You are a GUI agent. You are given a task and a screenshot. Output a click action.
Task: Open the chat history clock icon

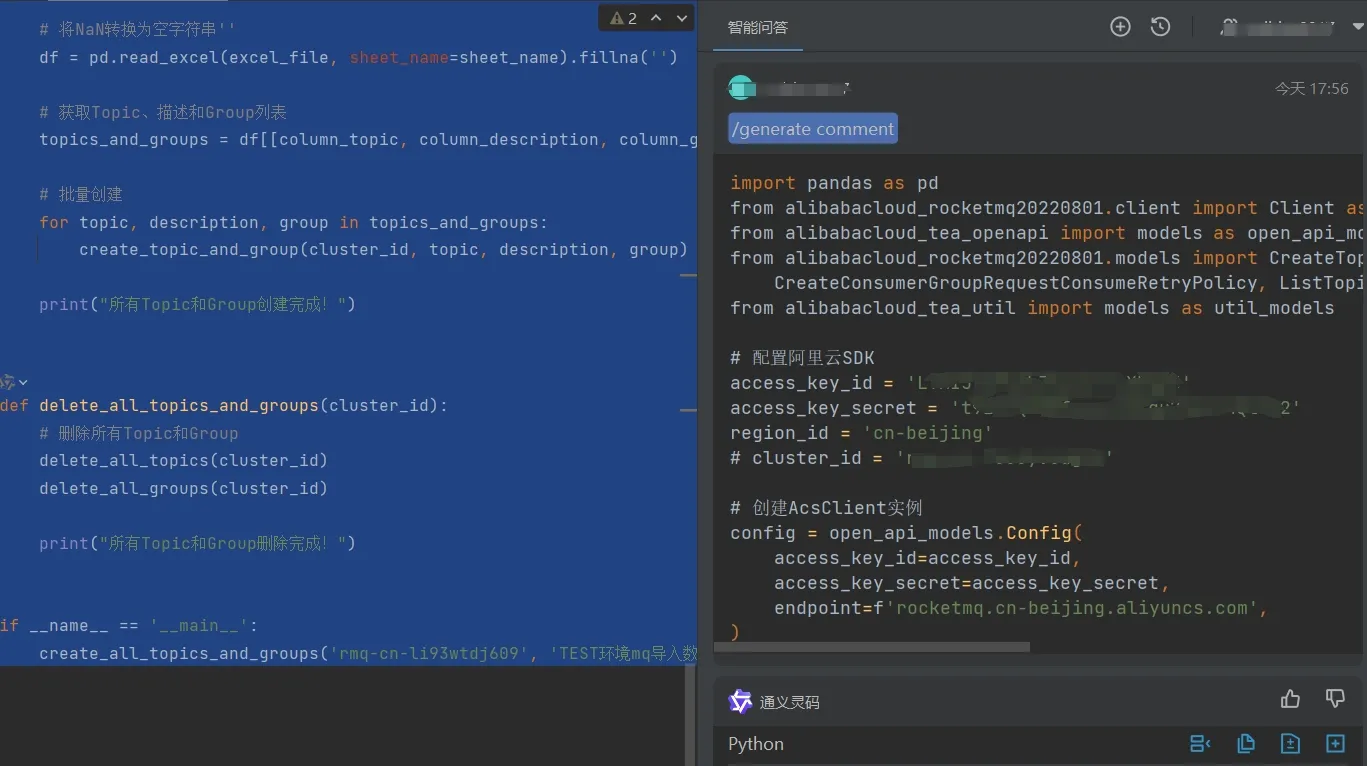tap(1160, 27)
